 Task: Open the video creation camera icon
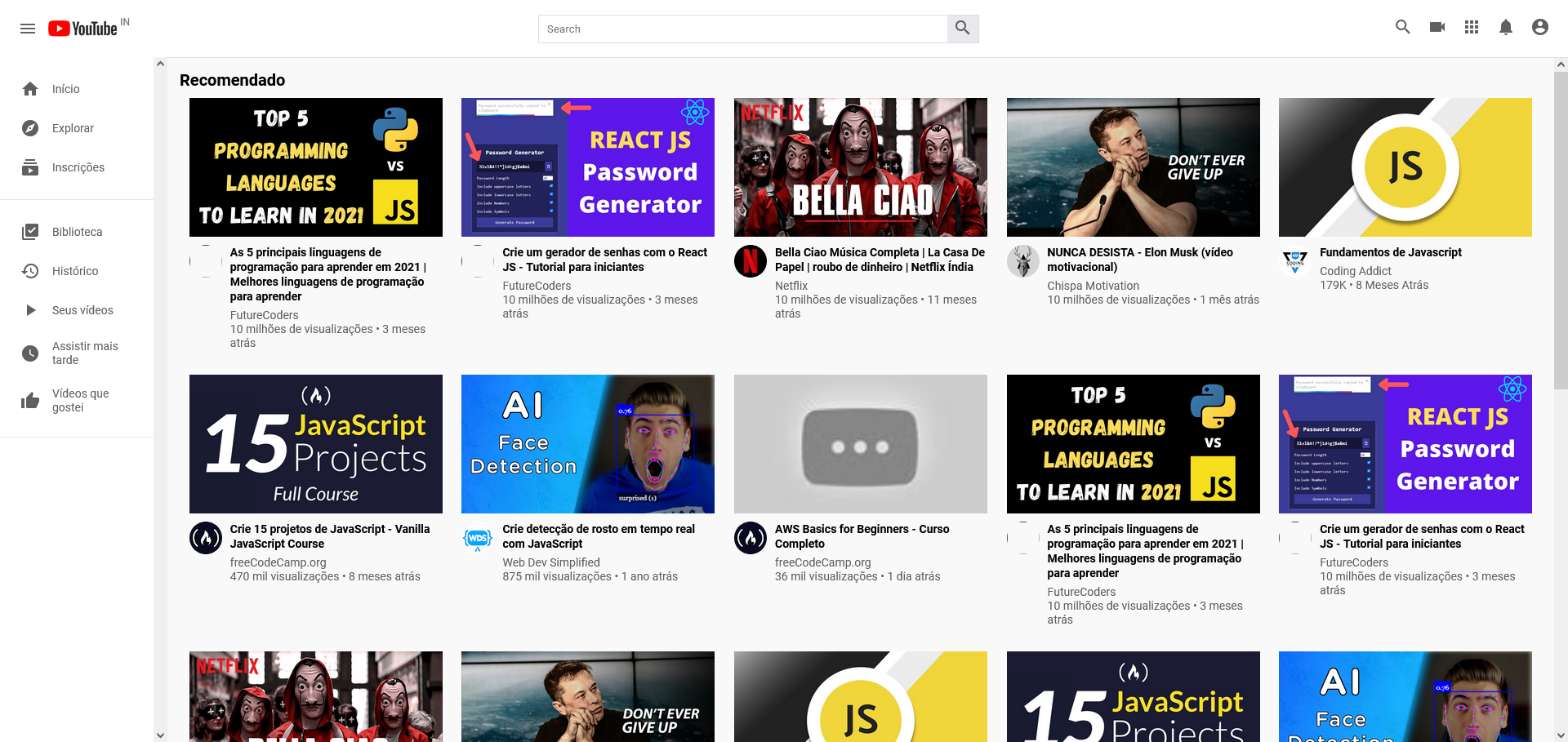point(1437,27)
